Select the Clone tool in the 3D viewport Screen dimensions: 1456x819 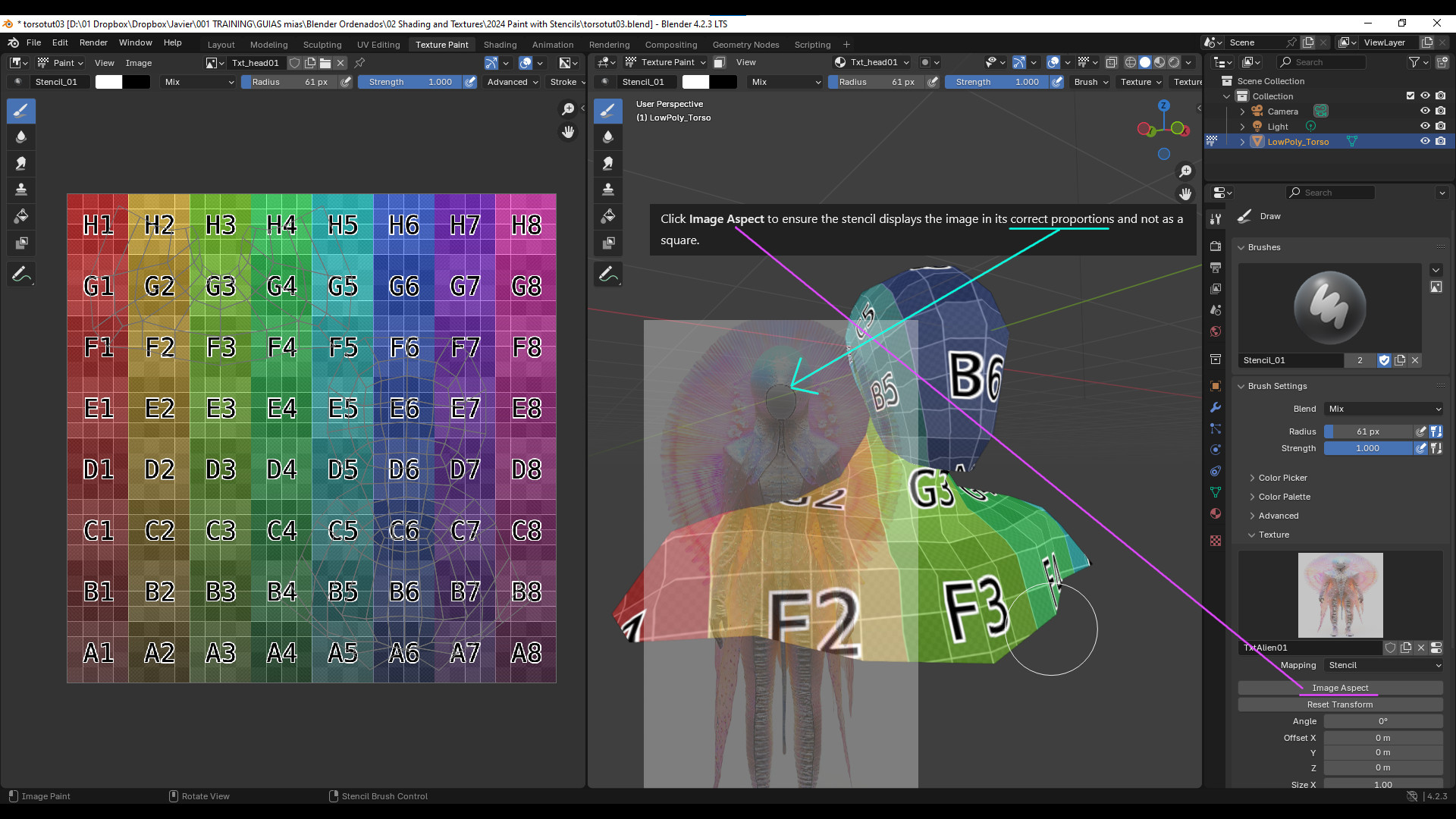tap(608, 190)
